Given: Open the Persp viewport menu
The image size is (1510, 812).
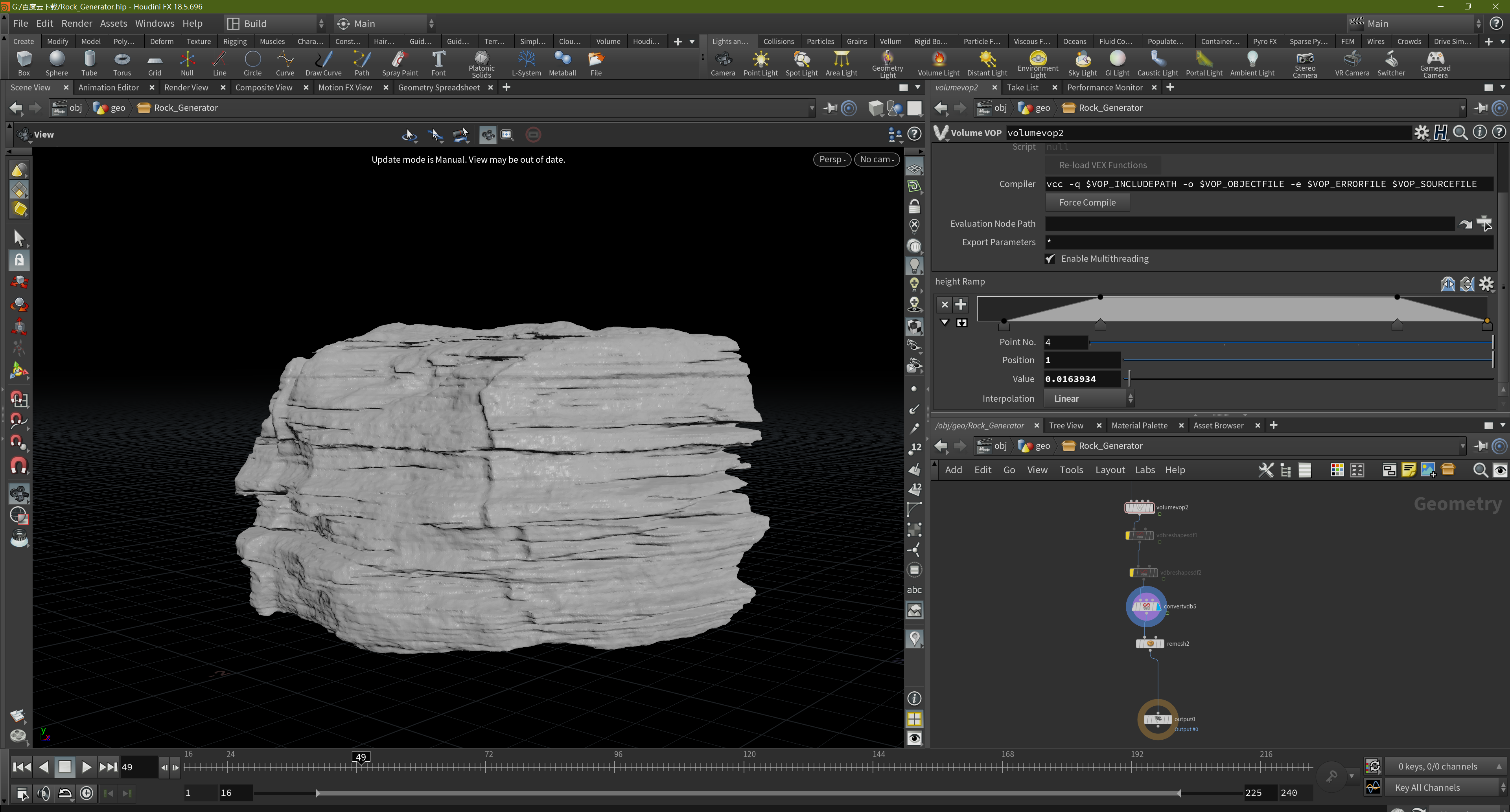Looking at the screenshot, I should 832,159.
